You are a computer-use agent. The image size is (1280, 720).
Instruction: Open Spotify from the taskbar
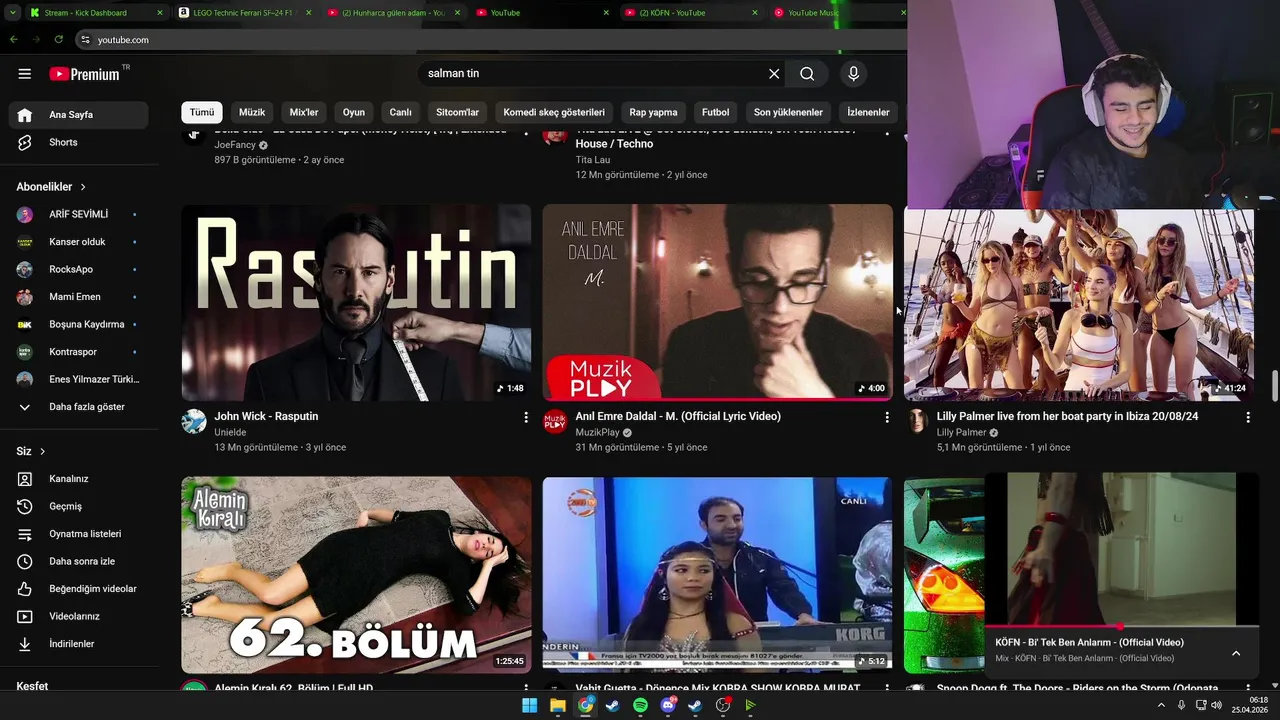(640, 705)
